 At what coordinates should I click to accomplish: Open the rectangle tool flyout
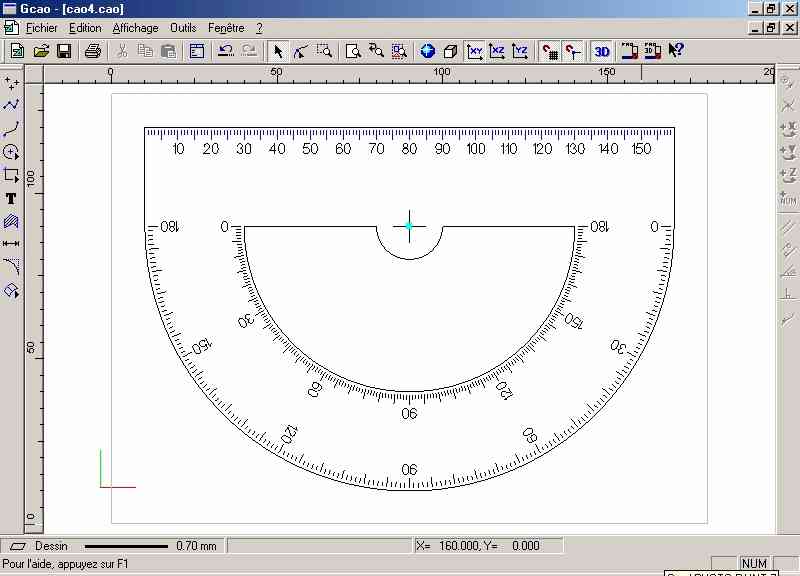point(11,175)
